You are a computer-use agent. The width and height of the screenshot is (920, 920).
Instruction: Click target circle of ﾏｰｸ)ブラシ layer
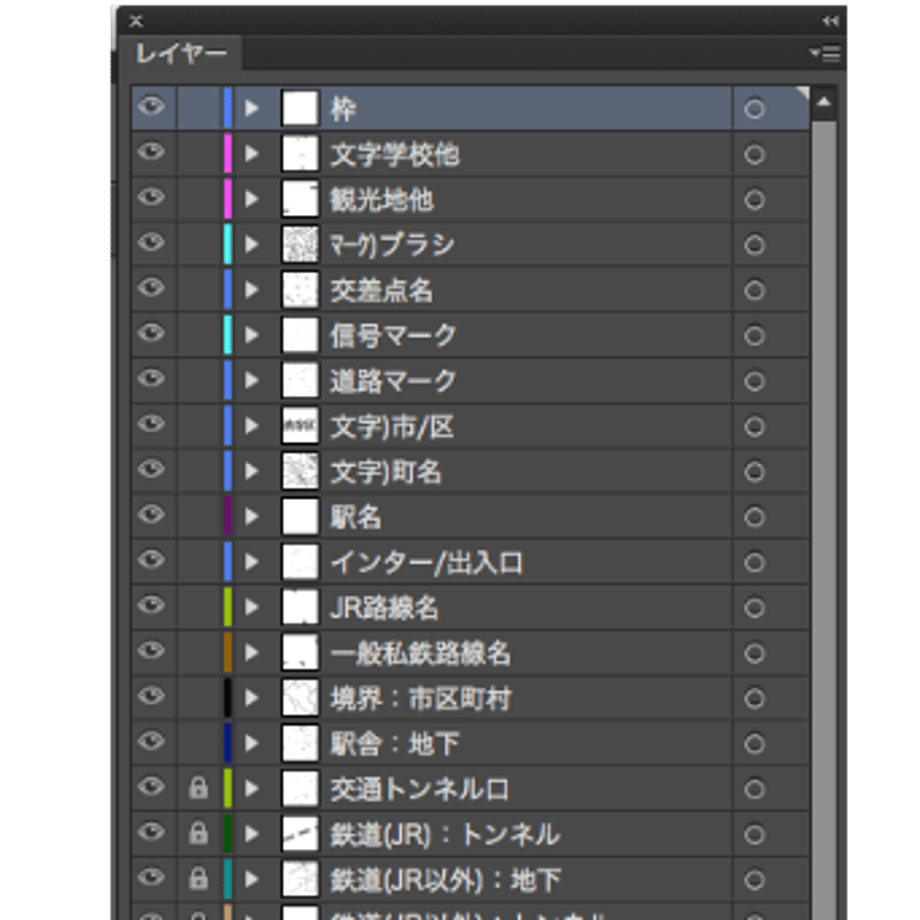tap(755, 245)
